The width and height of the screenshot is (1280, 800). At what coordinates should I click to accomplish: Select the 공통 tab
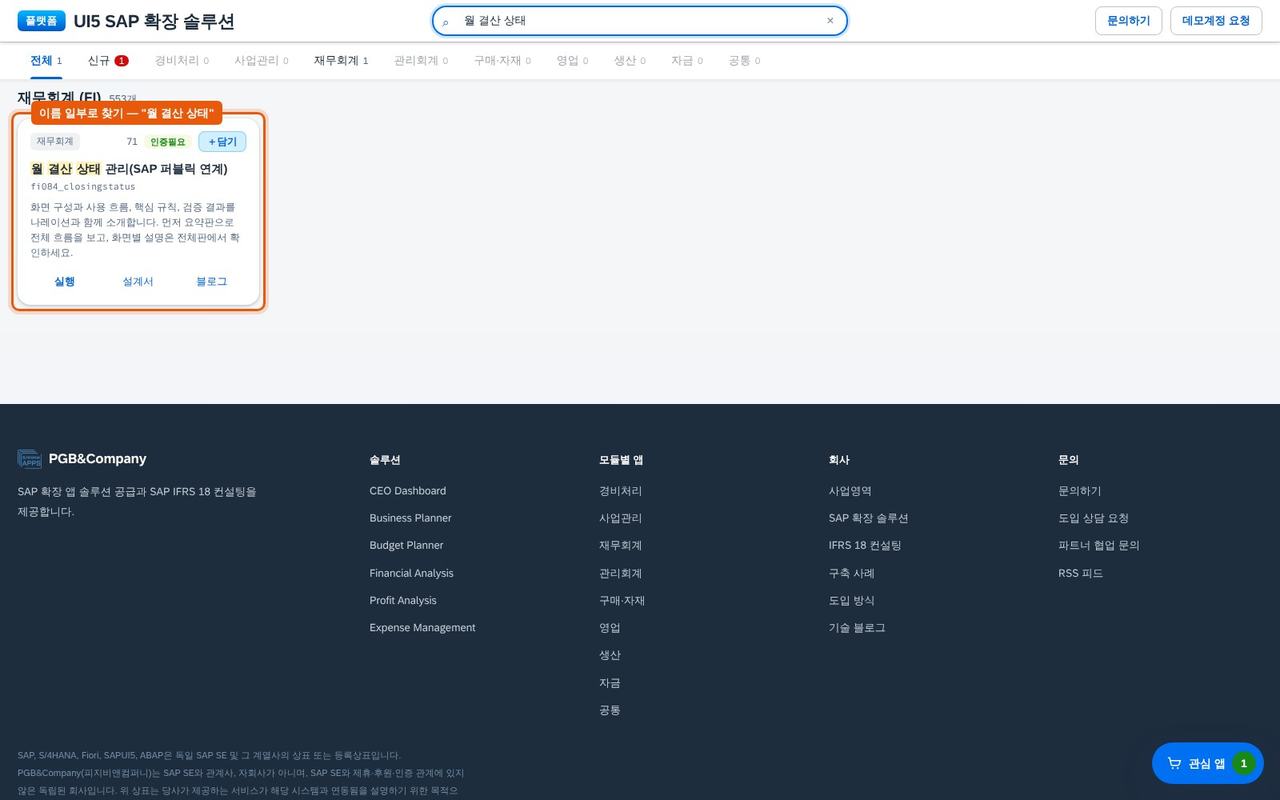pos(744,61)
